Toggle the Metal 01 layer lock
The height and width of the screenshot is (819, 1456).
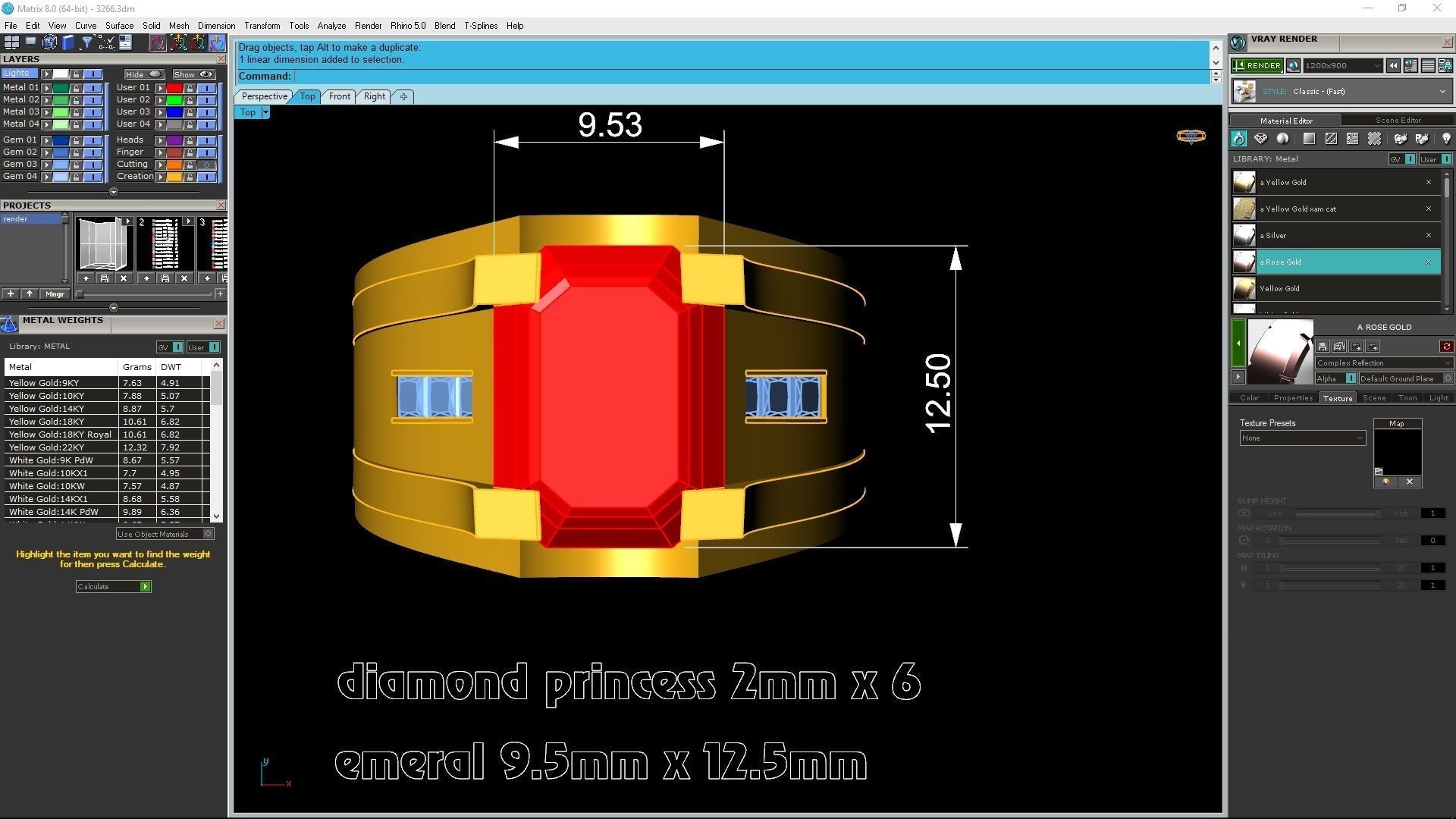(x=76, y=88)
